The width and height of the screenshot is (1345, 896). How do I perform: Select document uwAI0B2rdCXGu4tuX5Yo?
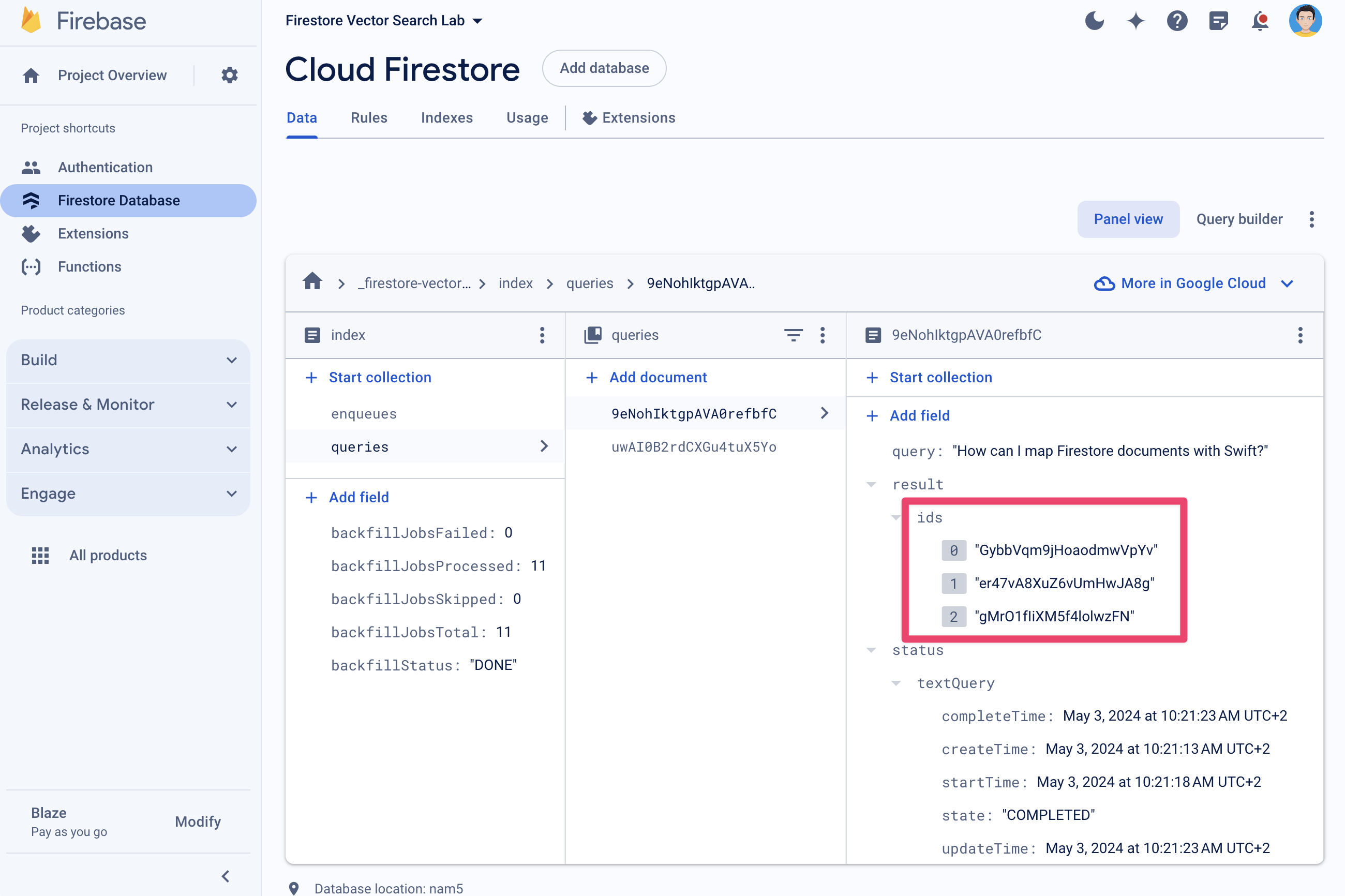[692, 446]
